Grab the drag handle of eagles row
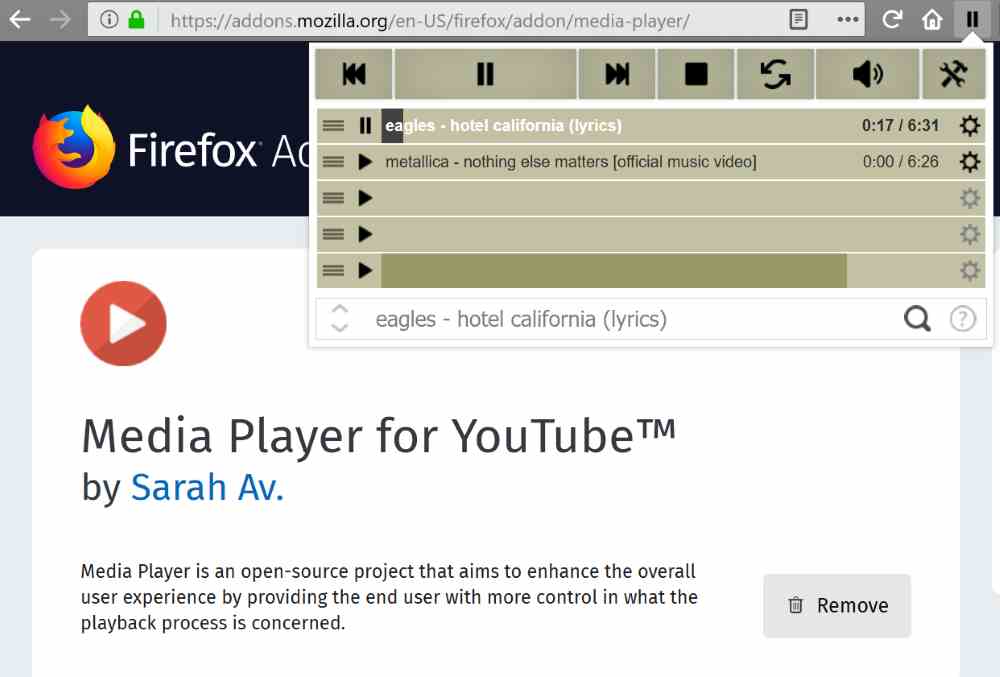The width and height of the screenshot is (1000, 677). (333, 126)
